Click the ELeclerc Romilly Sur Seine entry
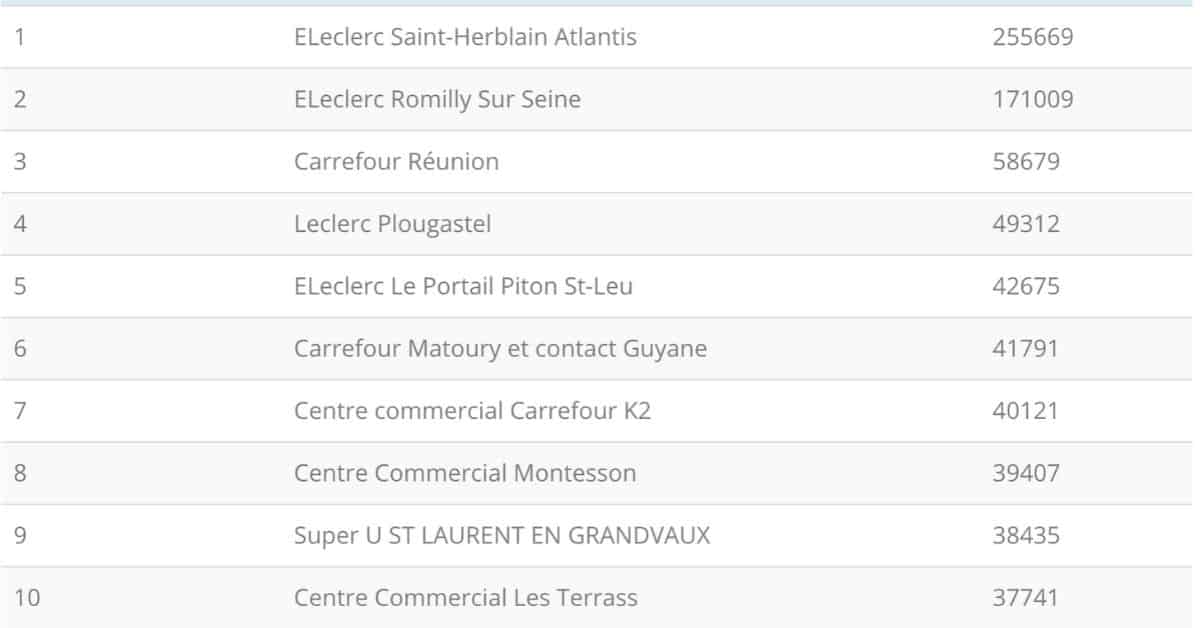 tap(437, 100)
